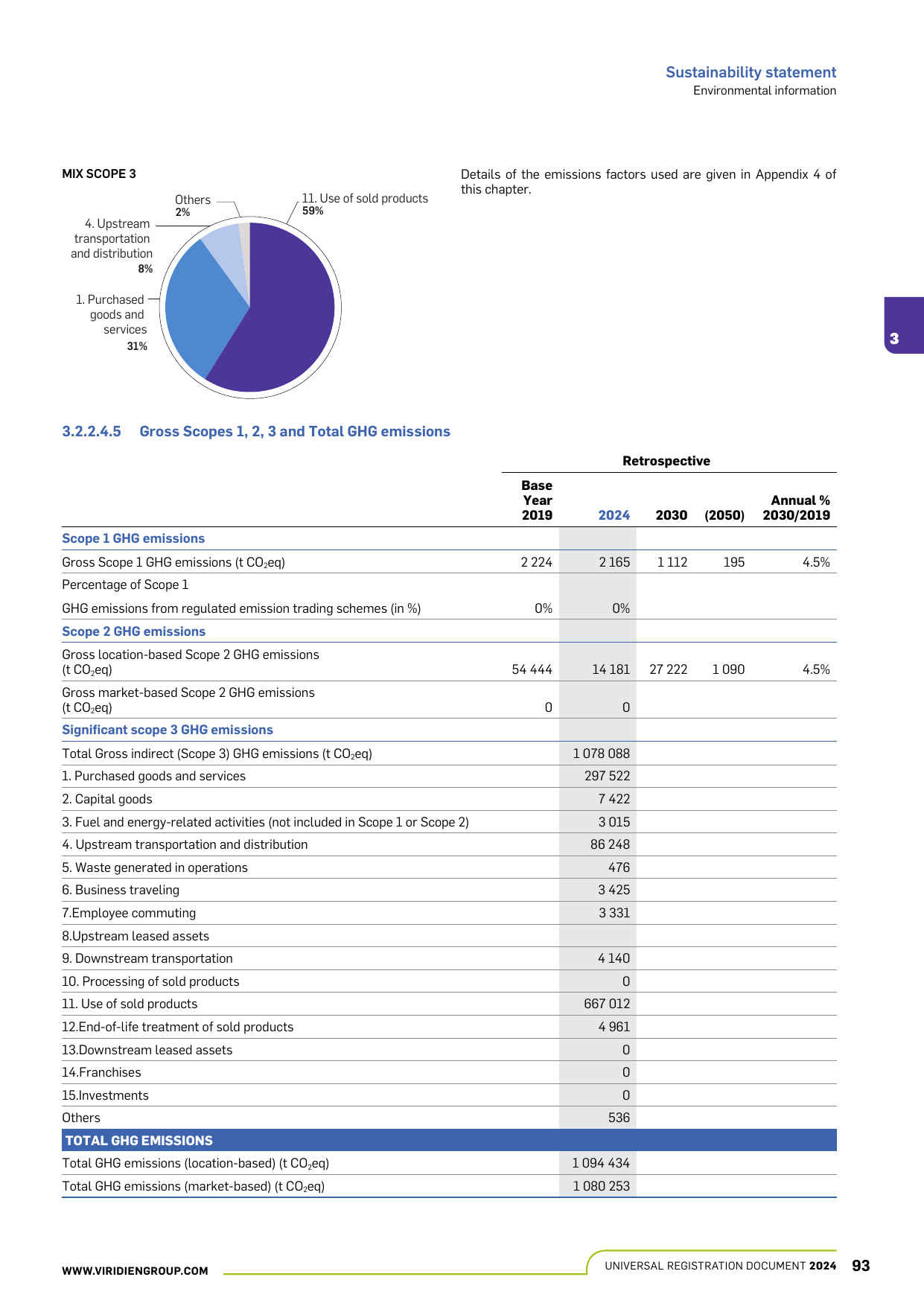Click the 'Details of the emissions factors' paragraph

point(649,182)
